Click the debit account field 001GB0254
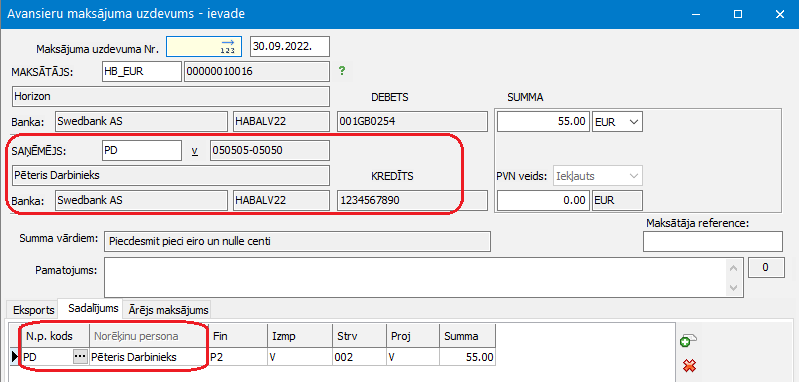The height and width of the screenshot is (382, 799). tap(412, 122)
